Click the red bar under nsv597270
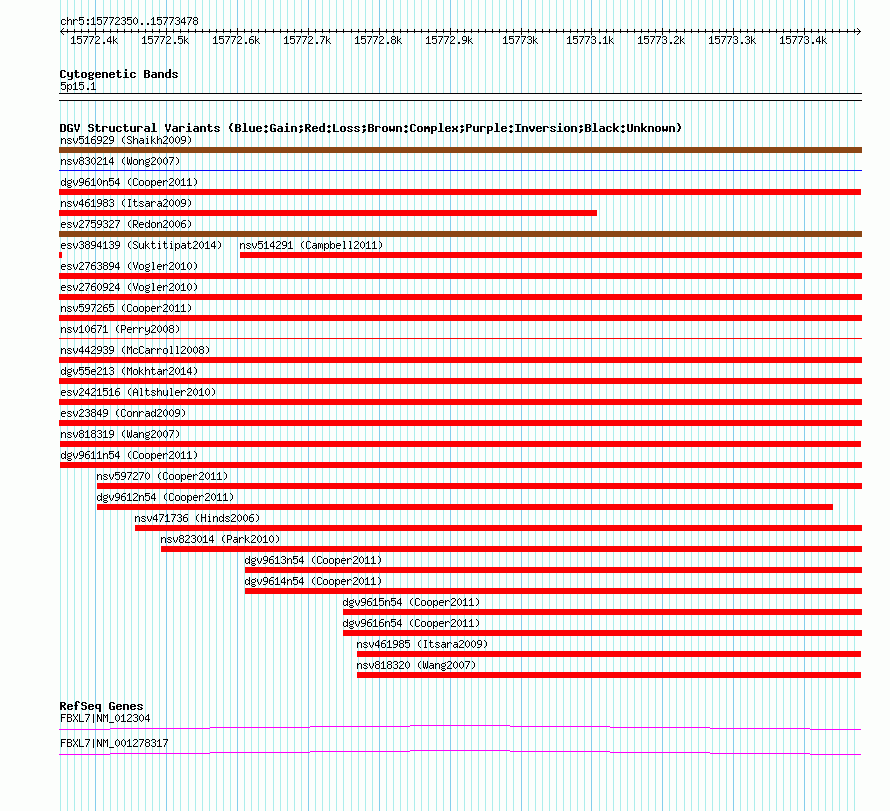Image resolution: width=890 pixels, height=811 pixels. (x=479, y=486)
